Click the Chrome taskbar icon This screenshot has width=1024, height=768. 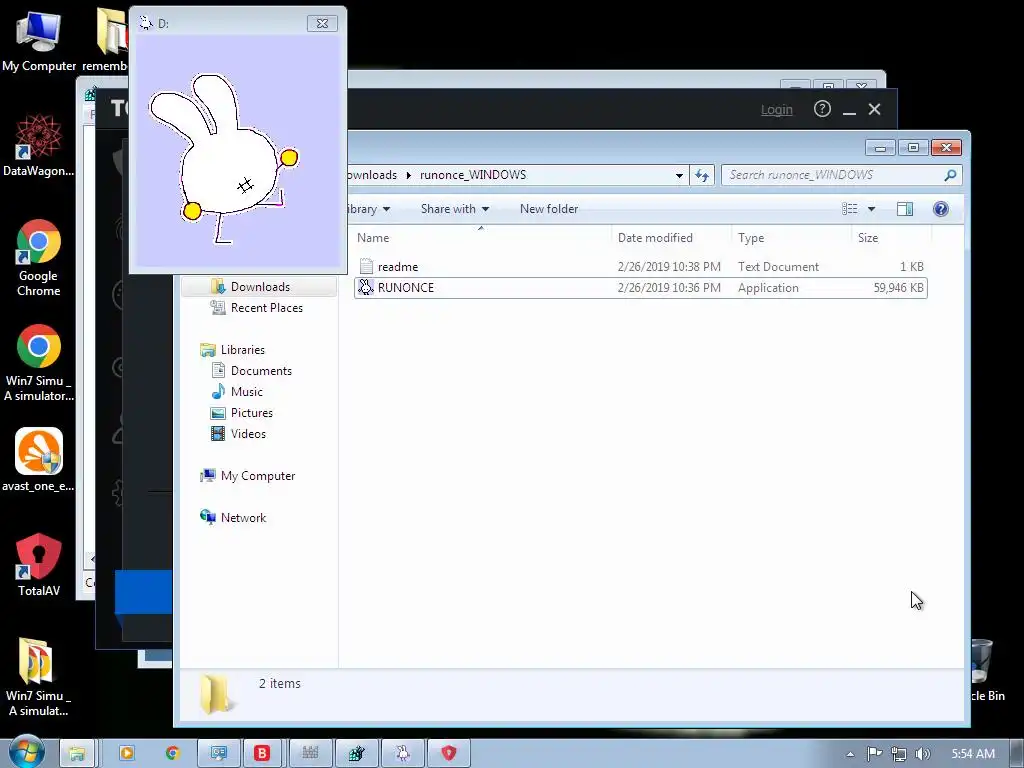172,754
